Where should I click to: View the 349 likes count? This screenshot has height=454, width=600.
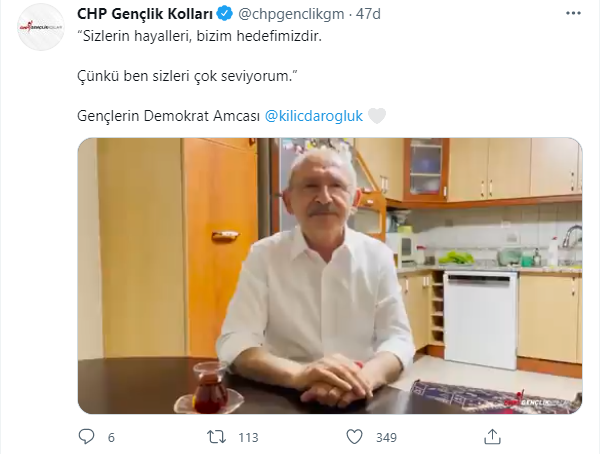pos(386,437)
